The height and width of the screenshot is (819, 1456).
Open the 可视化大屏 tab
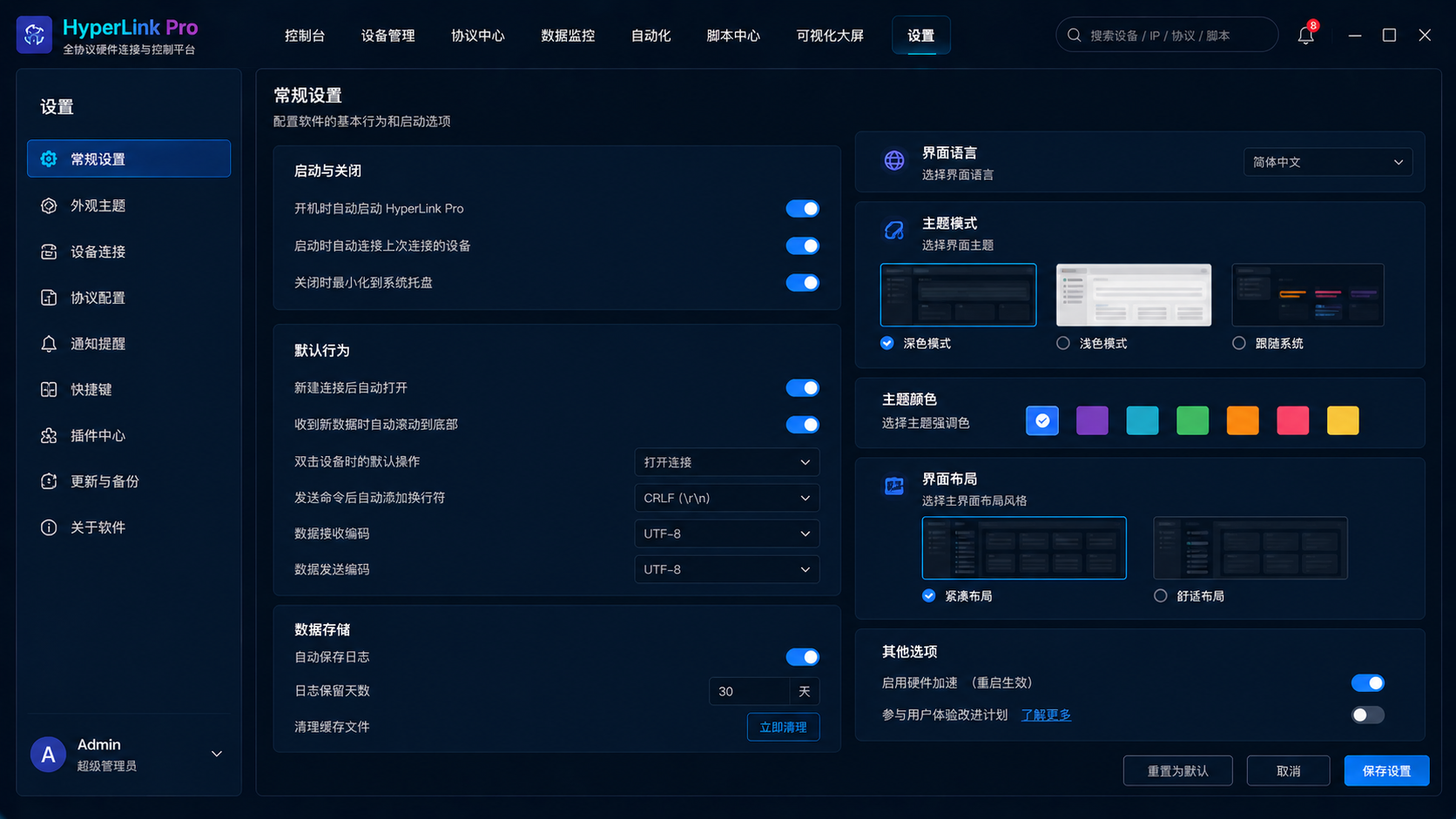(x=830, y=36)
